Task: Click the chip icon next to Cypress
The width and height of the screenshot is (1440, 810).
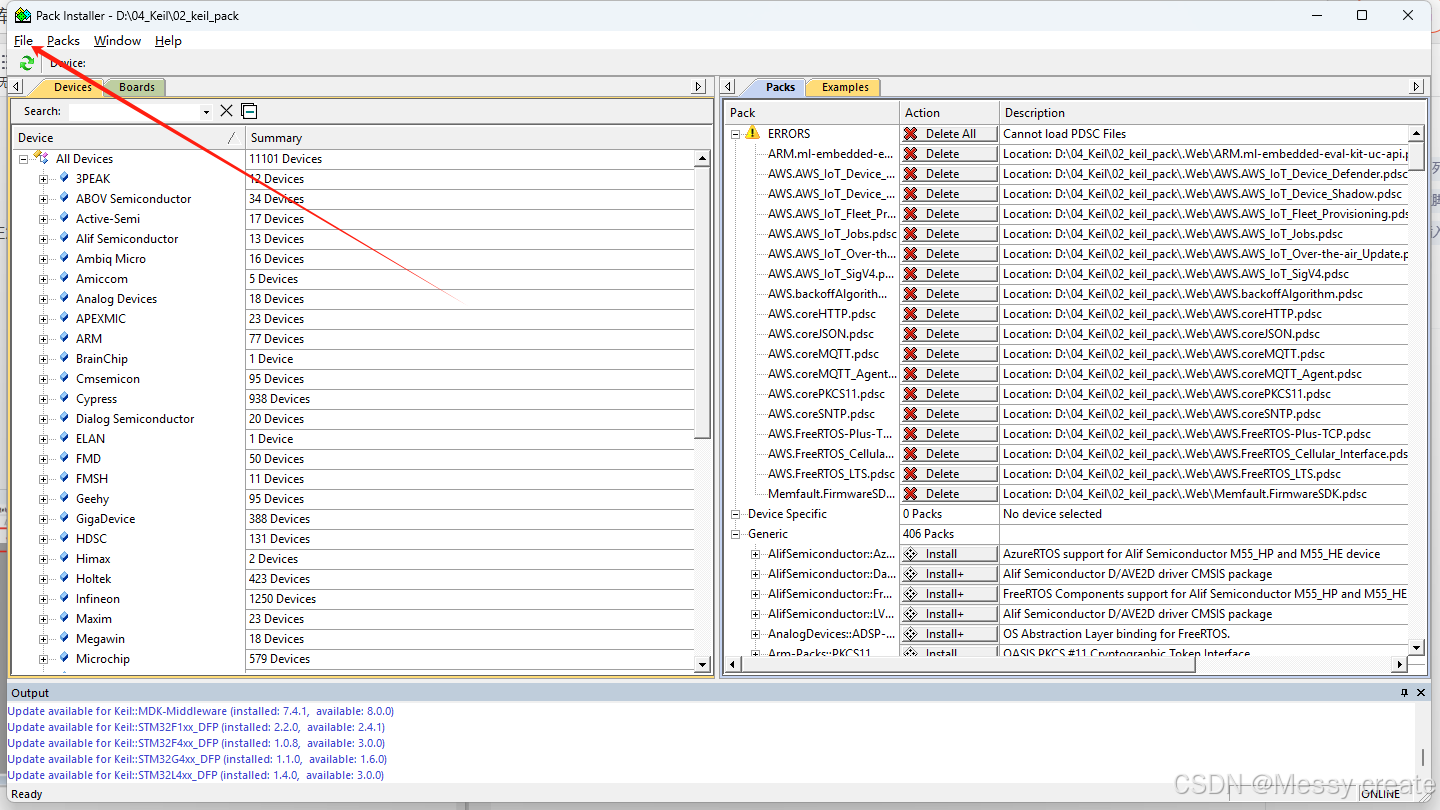Action: [x=64, y=398]
